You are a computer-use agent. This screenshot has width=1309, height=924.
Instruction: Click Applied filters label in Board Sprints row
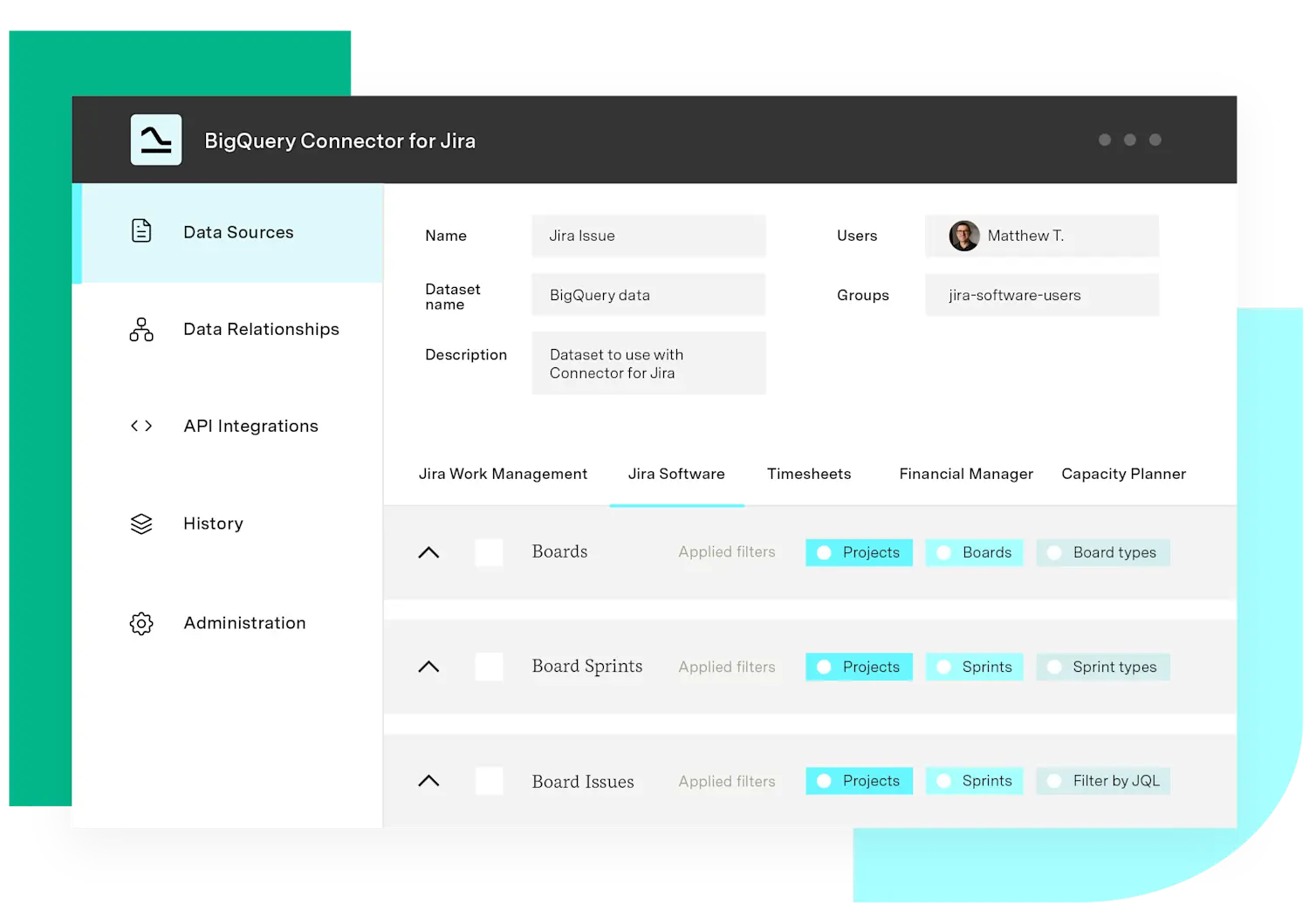(x=727, y=667)
